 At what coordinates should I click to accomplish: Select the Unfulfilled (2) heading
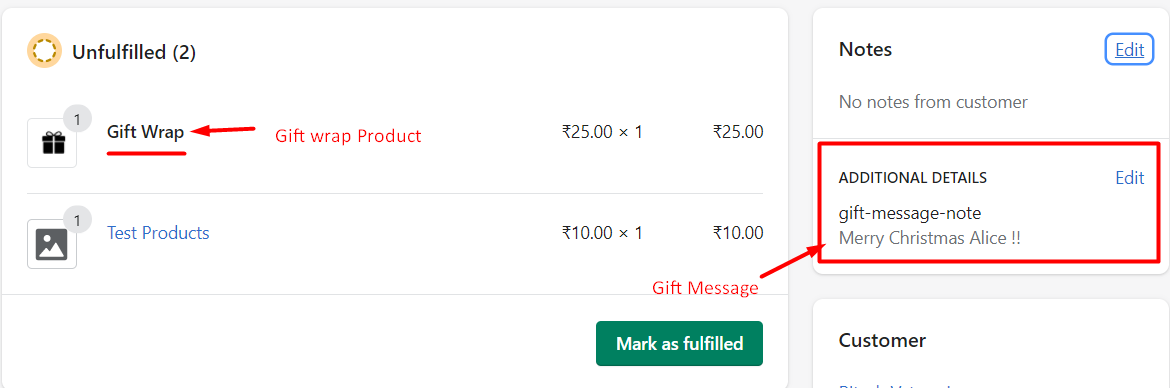134,52
